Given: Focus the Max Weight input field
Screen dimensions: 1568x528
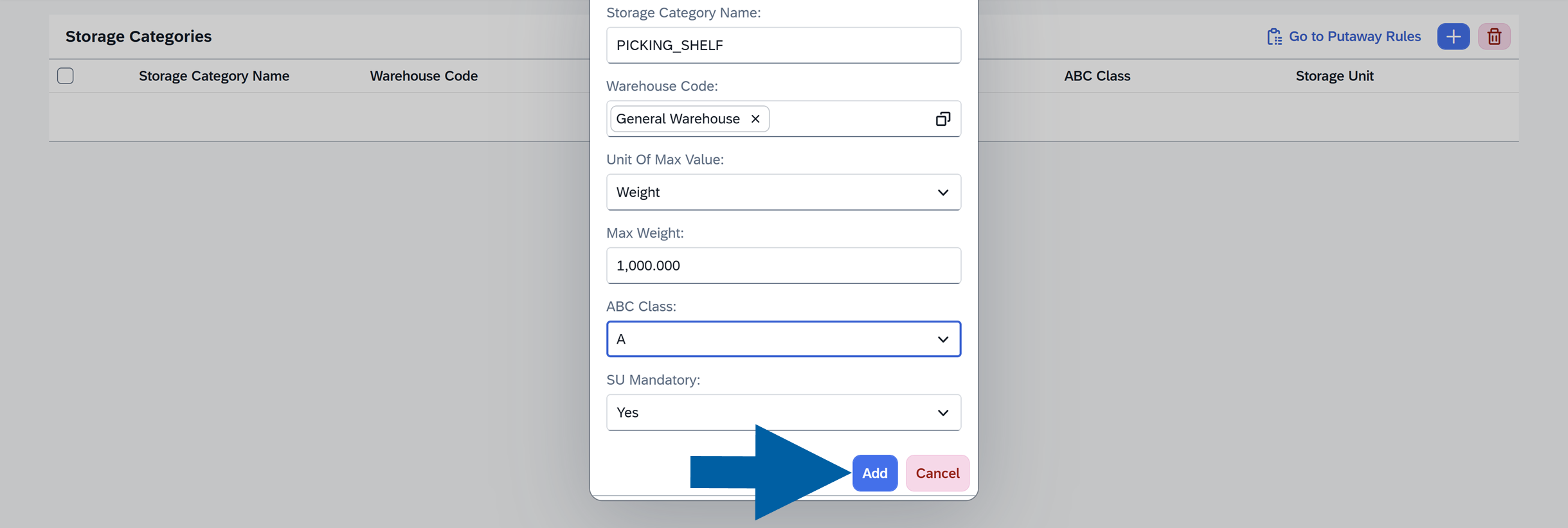Looking at the screenshot, I should point(783,265).
